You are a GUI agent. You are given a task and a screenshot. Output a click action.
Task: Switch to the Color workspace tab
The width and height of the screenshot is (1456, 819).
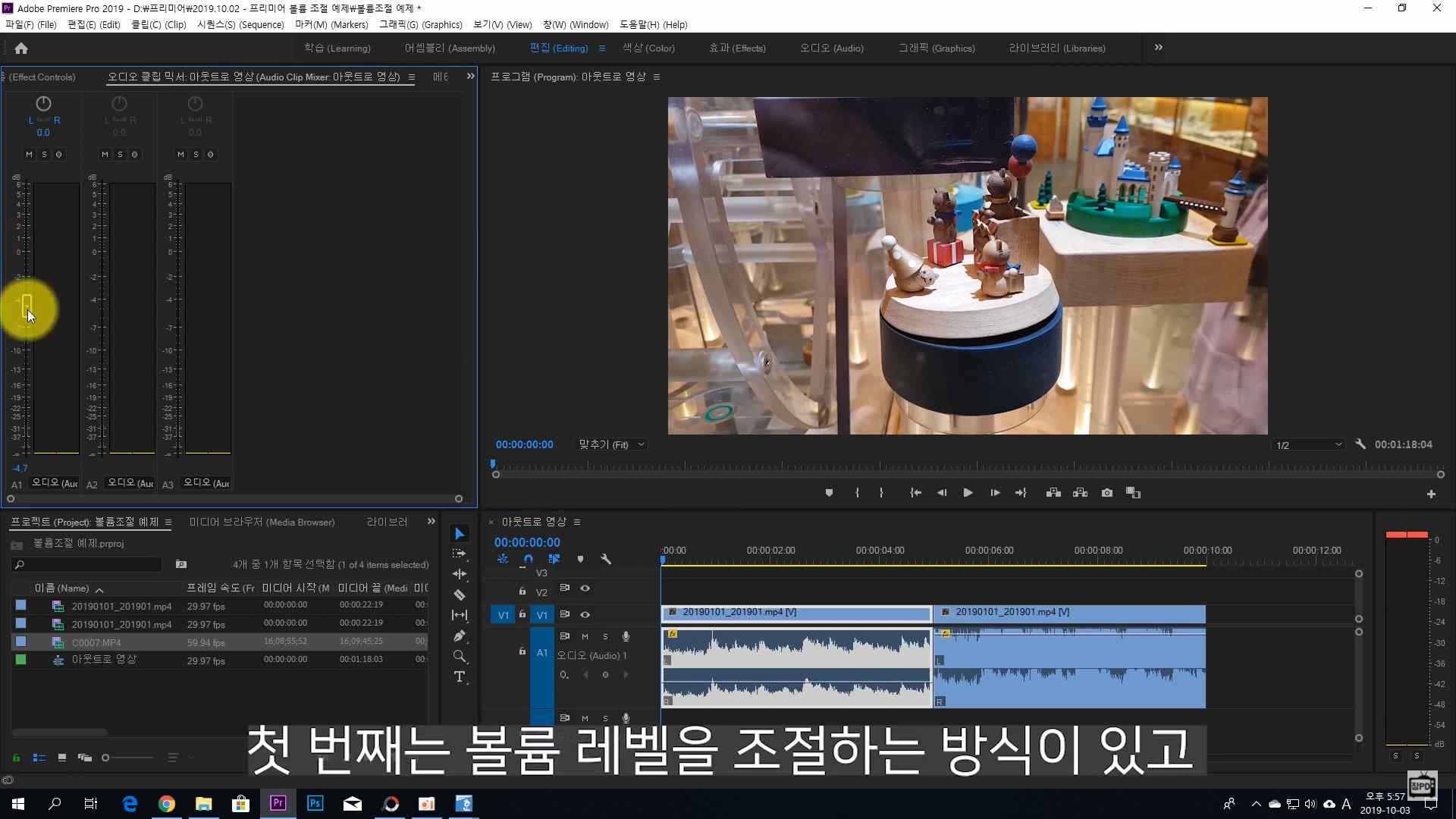[648, 49]
